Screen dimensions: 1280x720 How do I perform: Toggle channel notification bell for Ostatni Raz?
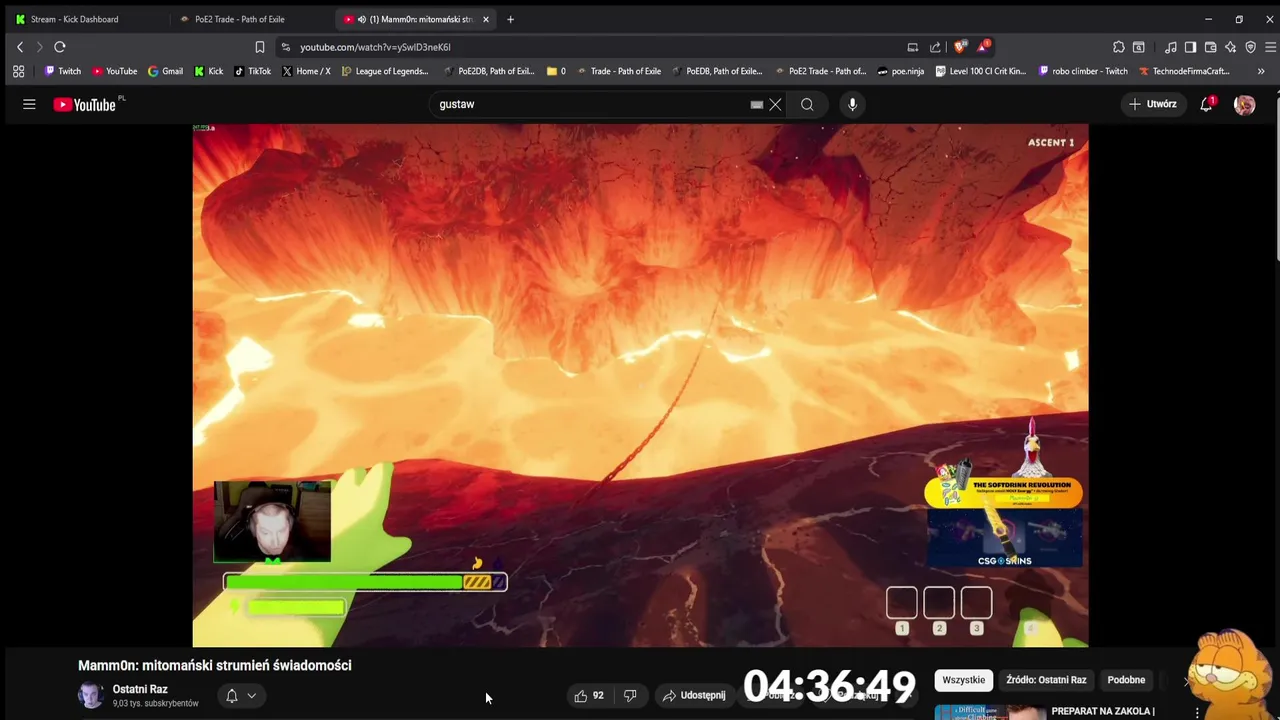pyautogui.click(x=232, y=695)
